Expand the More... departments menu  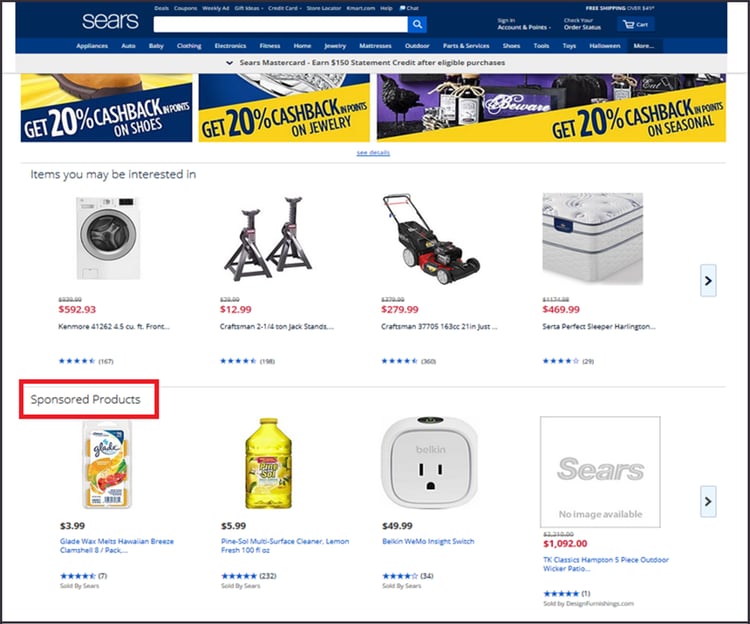pyautogui.click(x=644, y=46)
